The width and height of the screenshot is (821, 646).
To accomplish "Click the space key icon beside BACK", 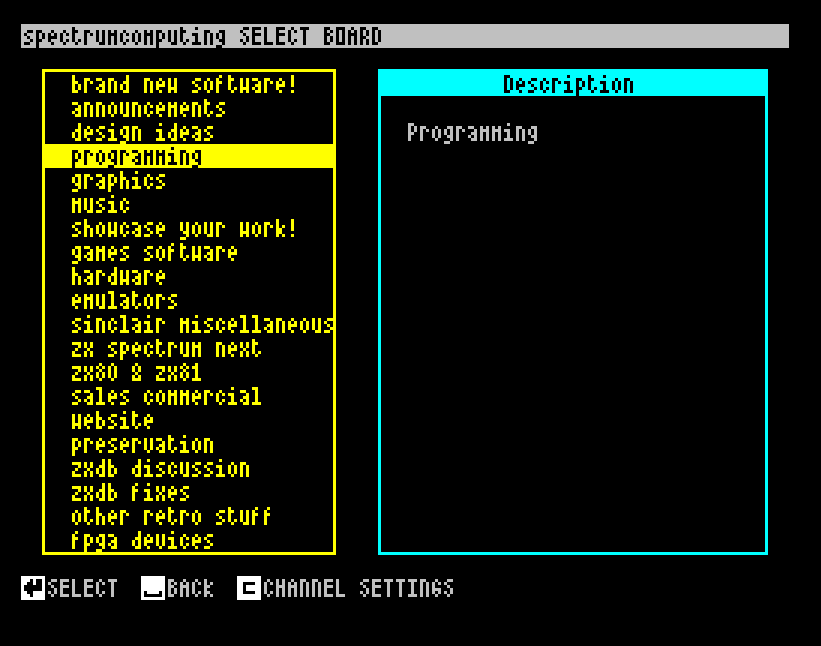I will coord(152,588).
